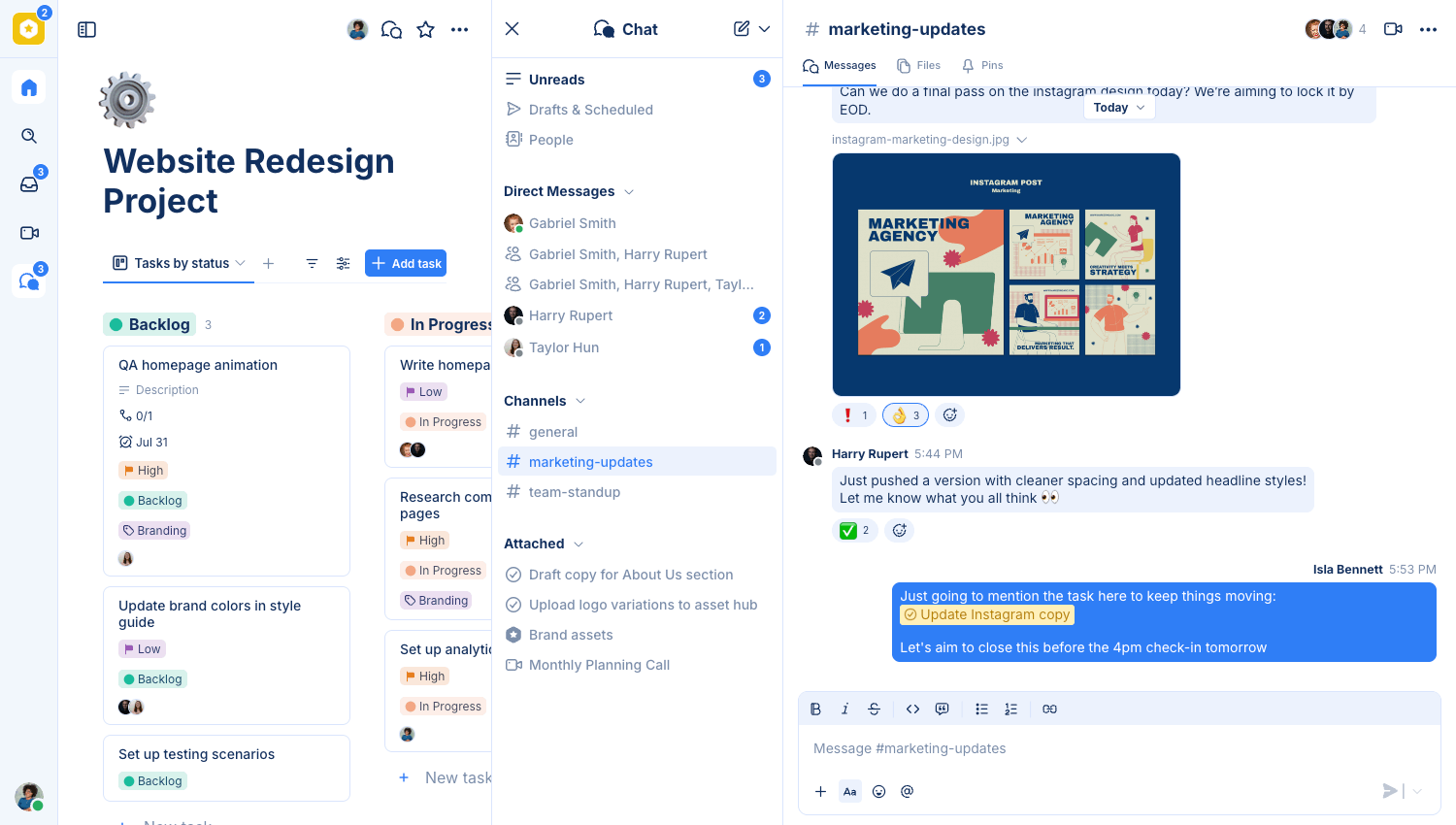Switch to the Files tab
This screenshot has width=1456, height=825.
click(x=918, y=66)
